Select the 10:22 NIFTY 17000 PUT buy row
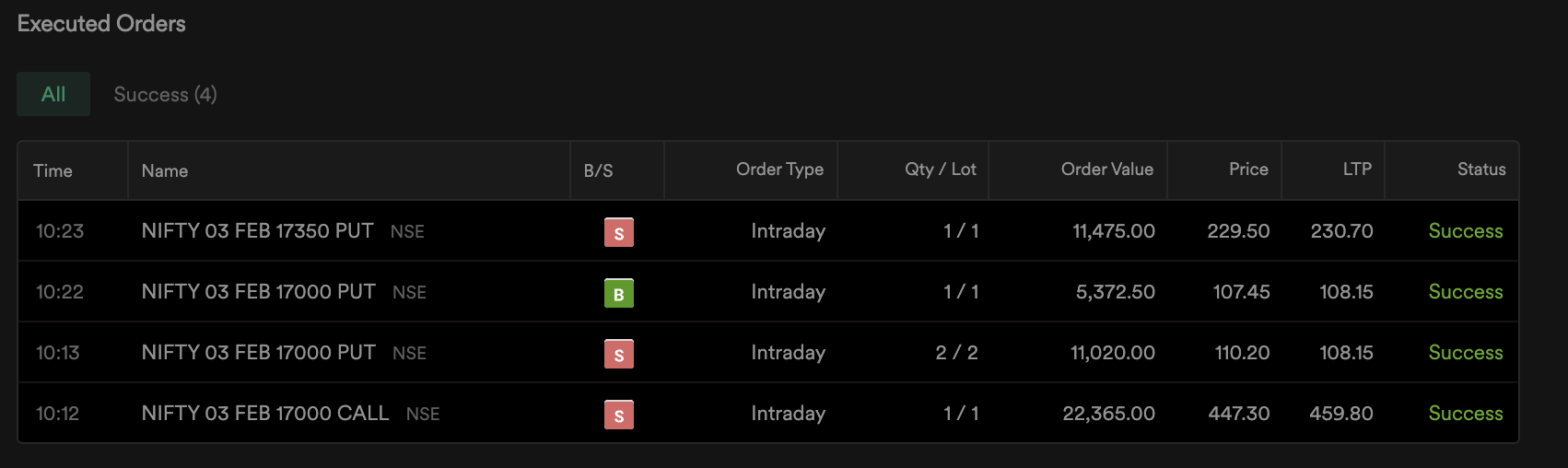The image size is (1568, 468). 768,292
